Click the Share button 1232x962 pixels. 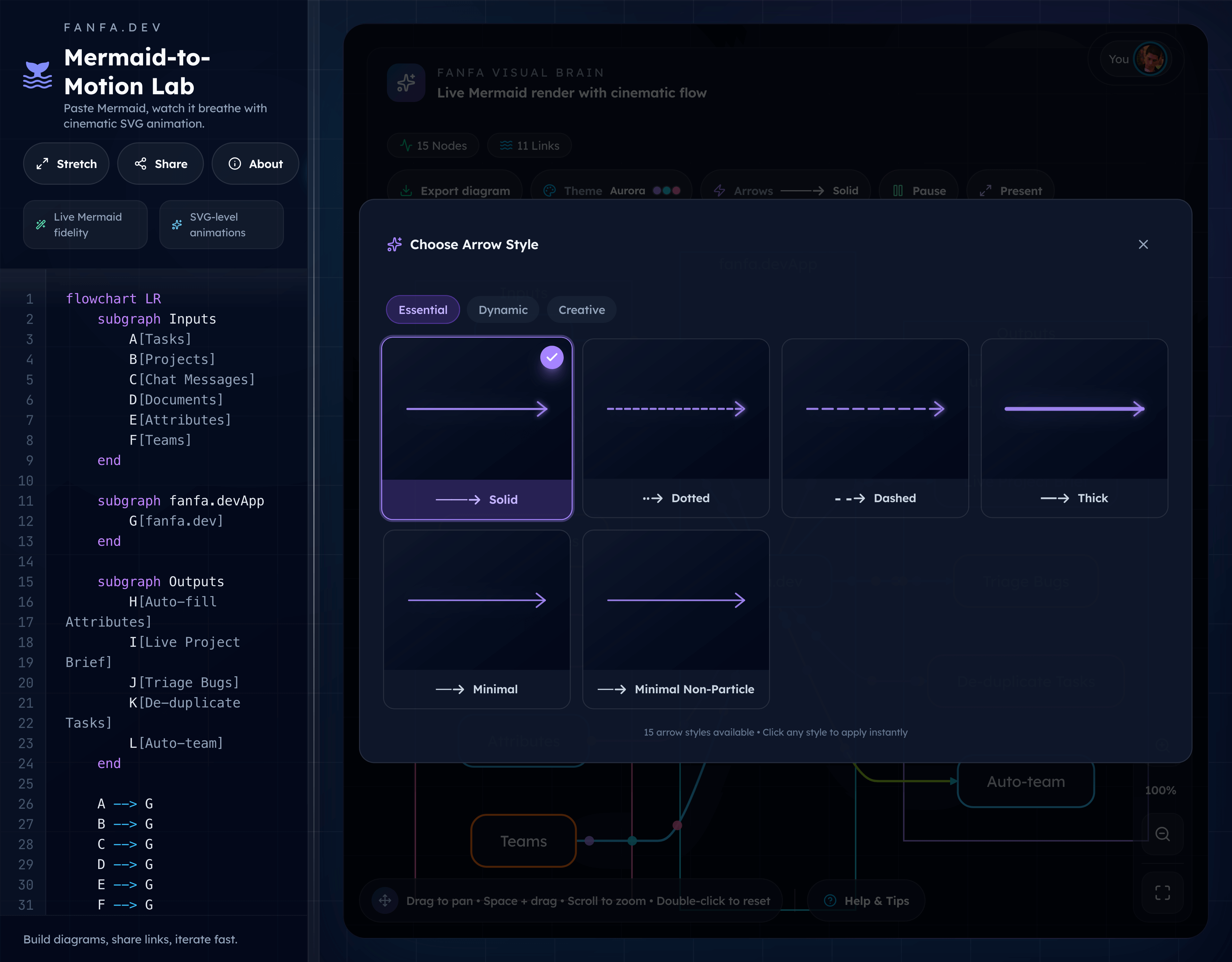click(x=160, y=164)
